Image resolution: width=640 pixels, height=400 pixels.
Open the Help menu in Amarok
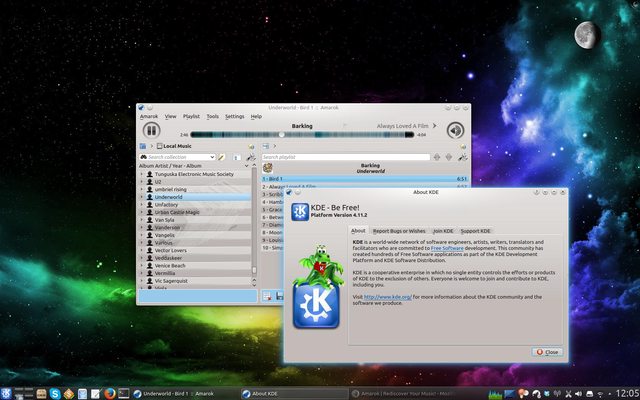(x=256, y=116)
